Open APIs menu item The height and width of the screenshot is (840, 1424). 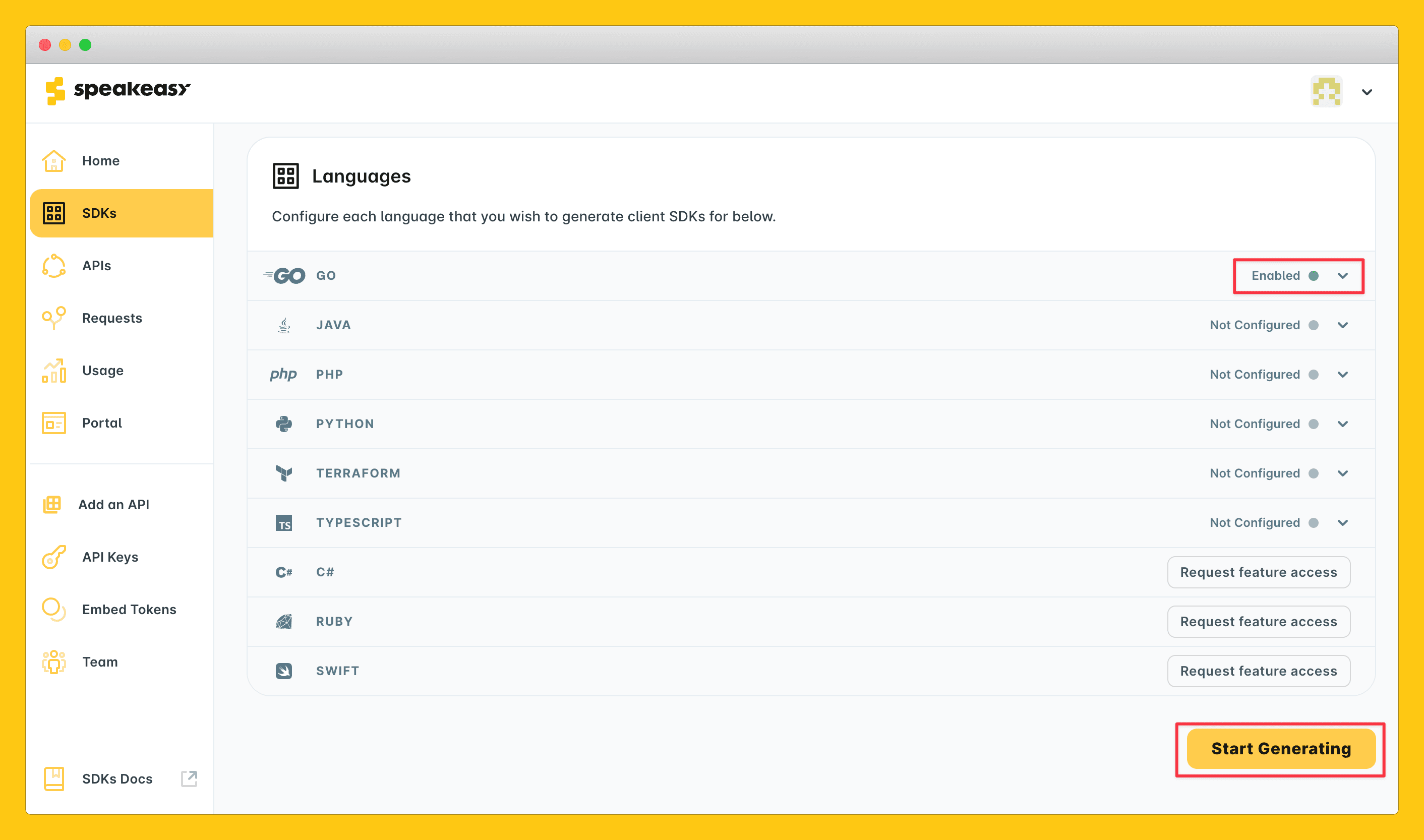point(122,266)
